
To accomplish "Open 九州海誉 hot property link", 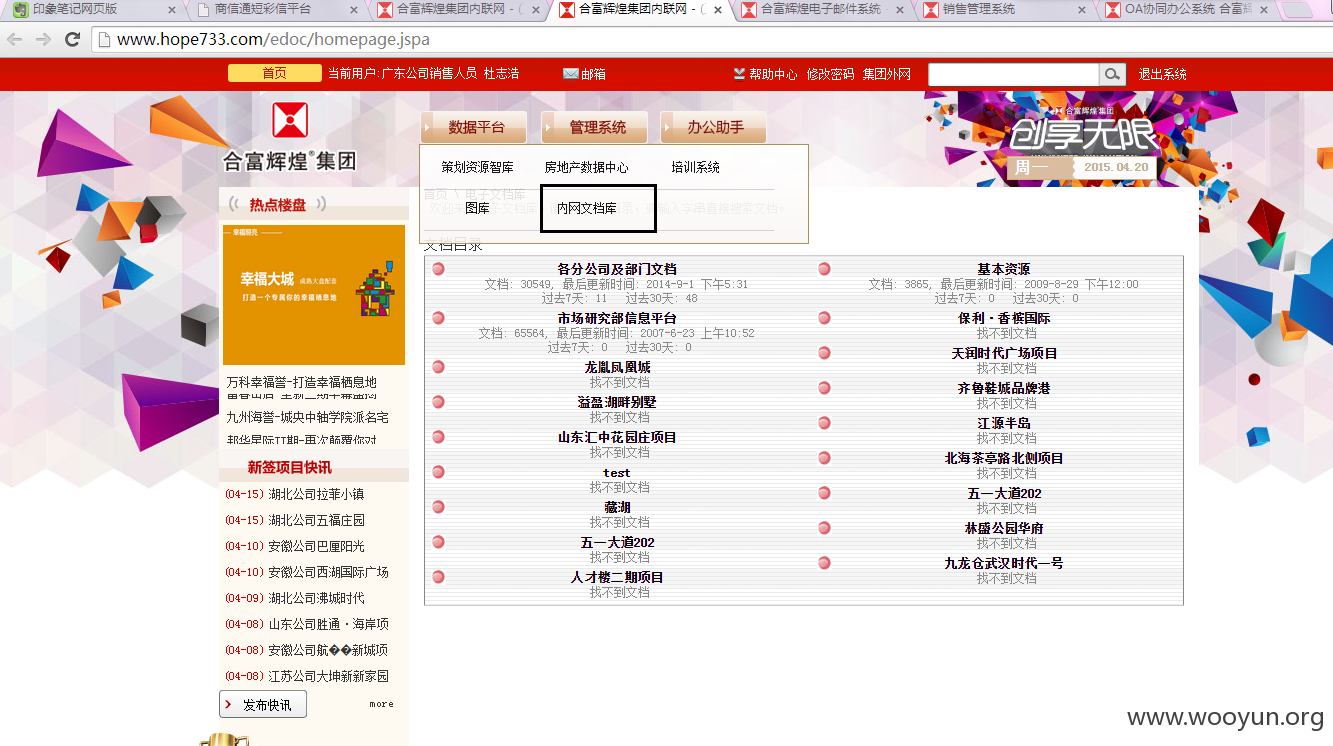I will (307, 417).
